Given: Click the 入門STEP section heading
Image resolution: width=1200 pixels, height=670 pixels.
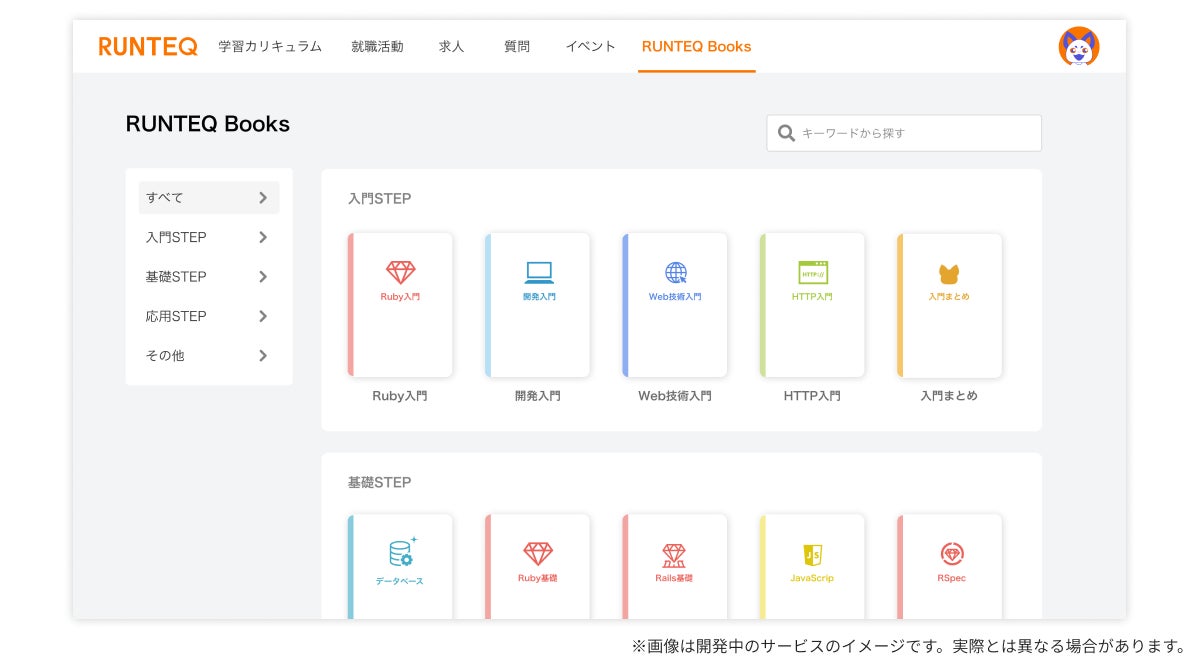Looking at the screenshot, I should [379, 199].
